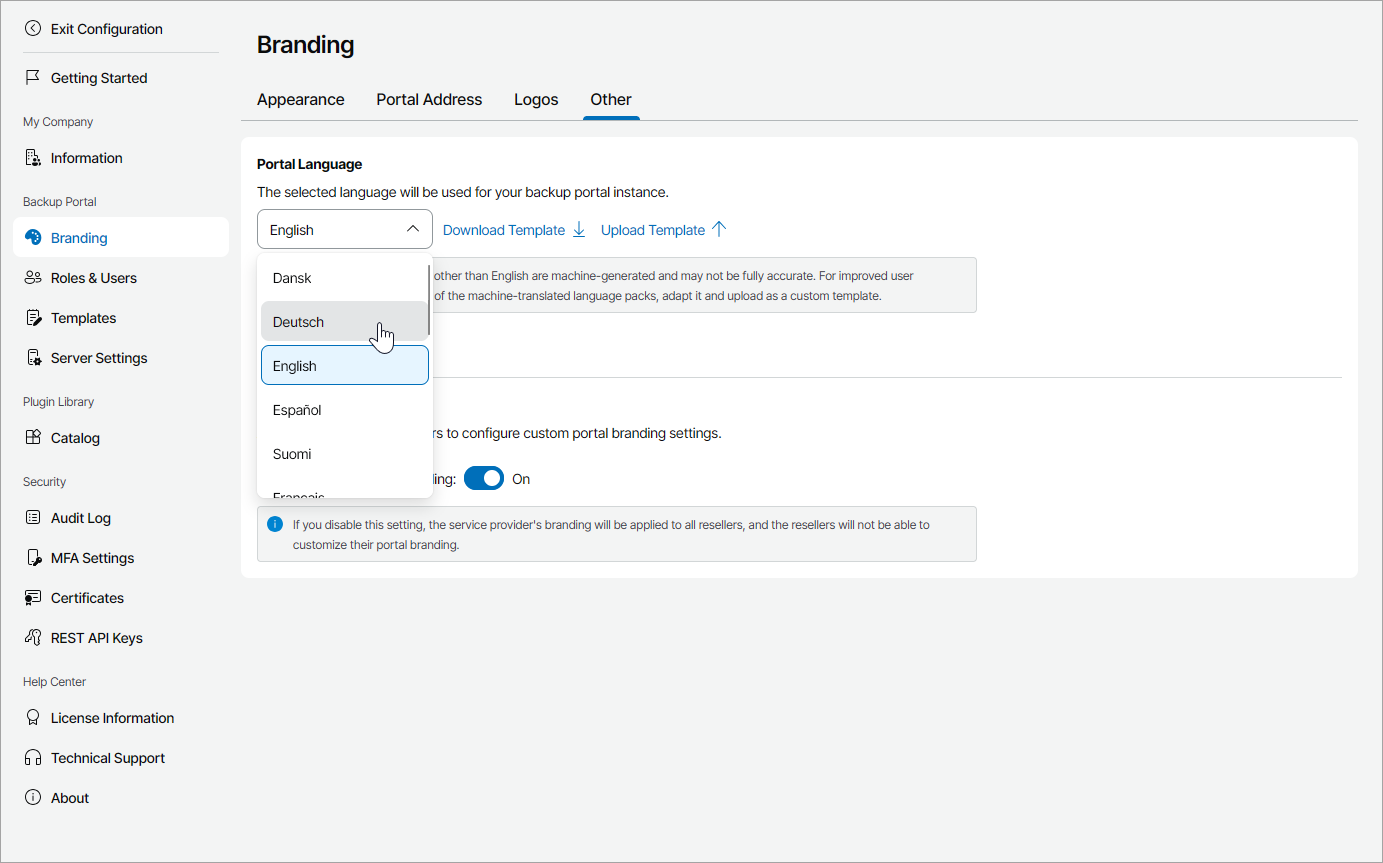Switch to the Appearance tab
This screenshot has width=1383, height=863.
coord(300,100)
